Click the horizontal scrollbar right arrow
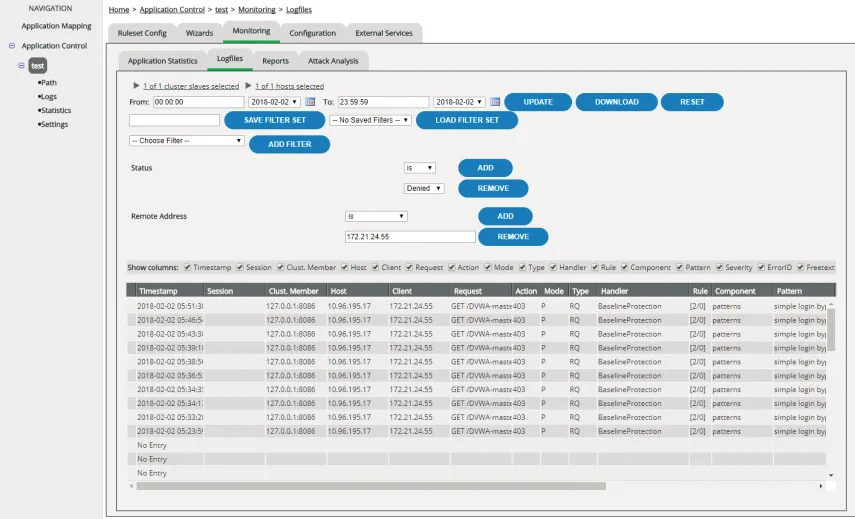The width and height of the screenshot is (855, 519). 821,486
